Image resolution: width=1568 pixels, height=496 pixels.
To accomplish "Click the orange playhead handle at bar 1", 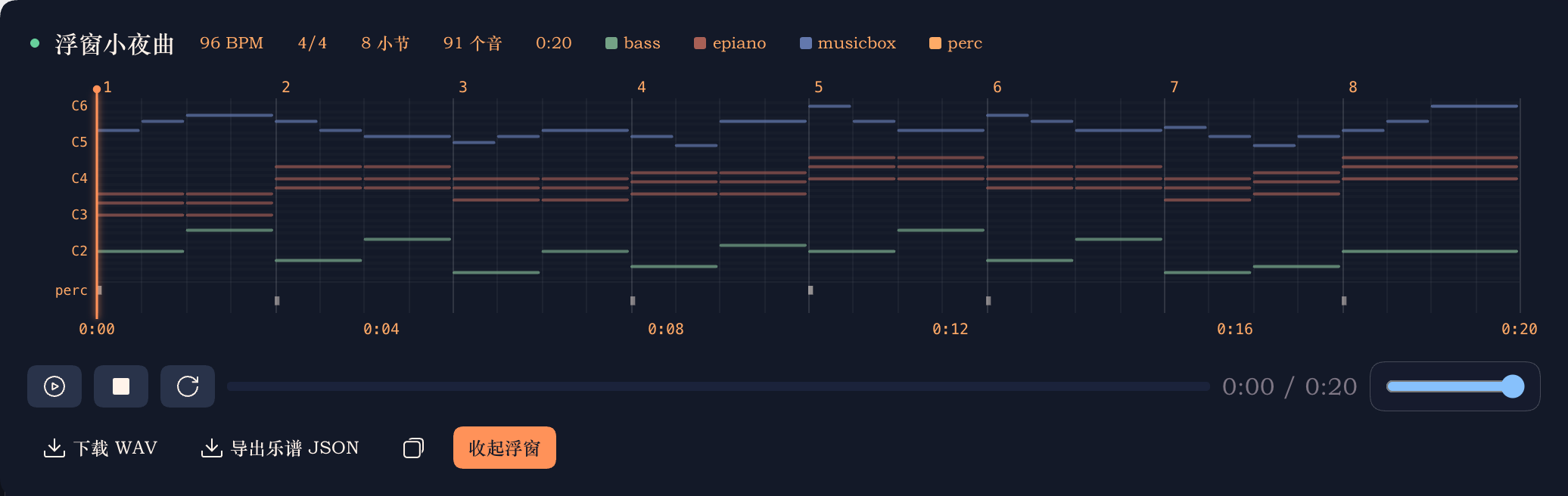I will pyautogui.click(x=97, y=89).
